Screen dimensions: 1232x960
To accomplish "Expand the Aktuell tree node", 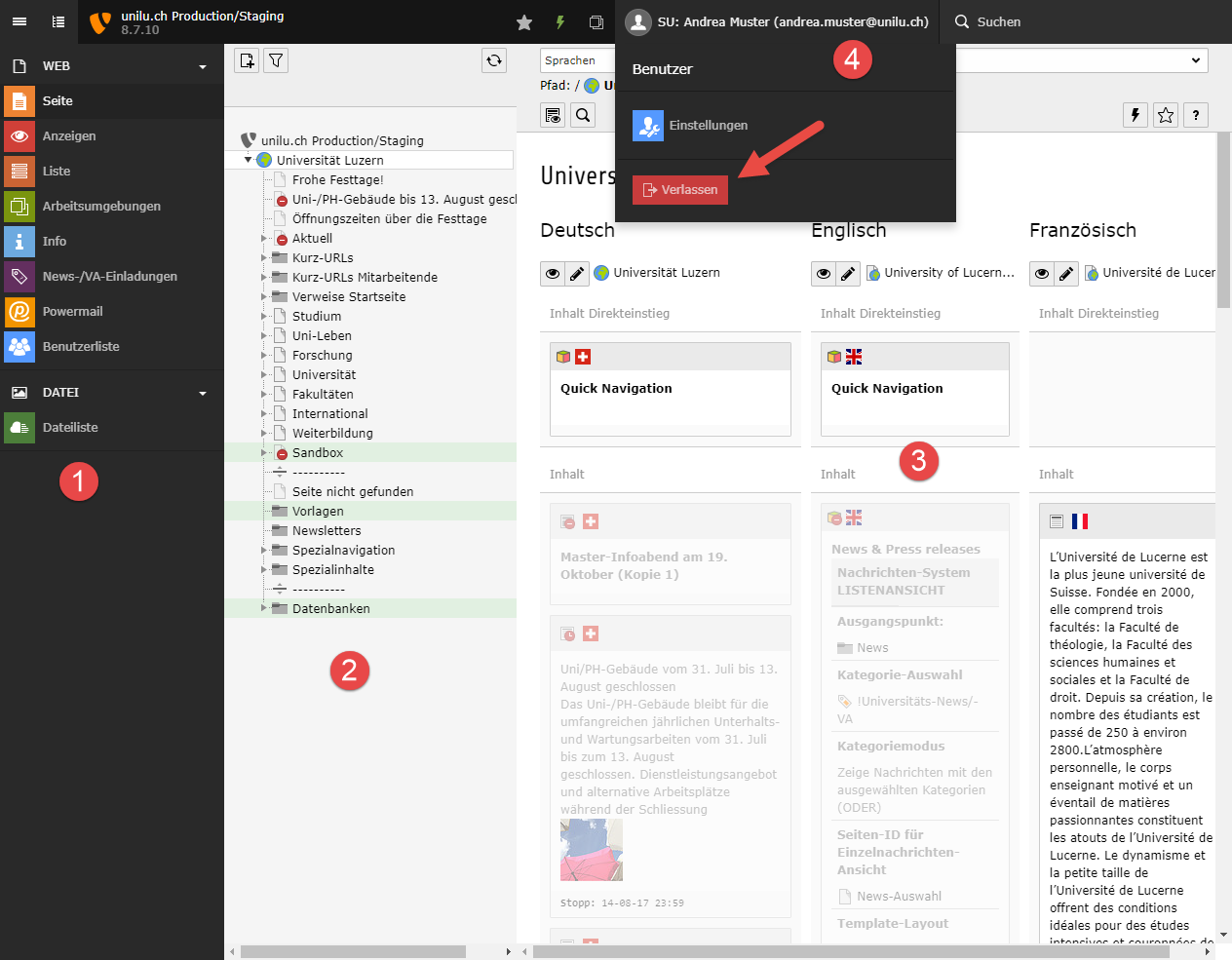I will (264, 239).
